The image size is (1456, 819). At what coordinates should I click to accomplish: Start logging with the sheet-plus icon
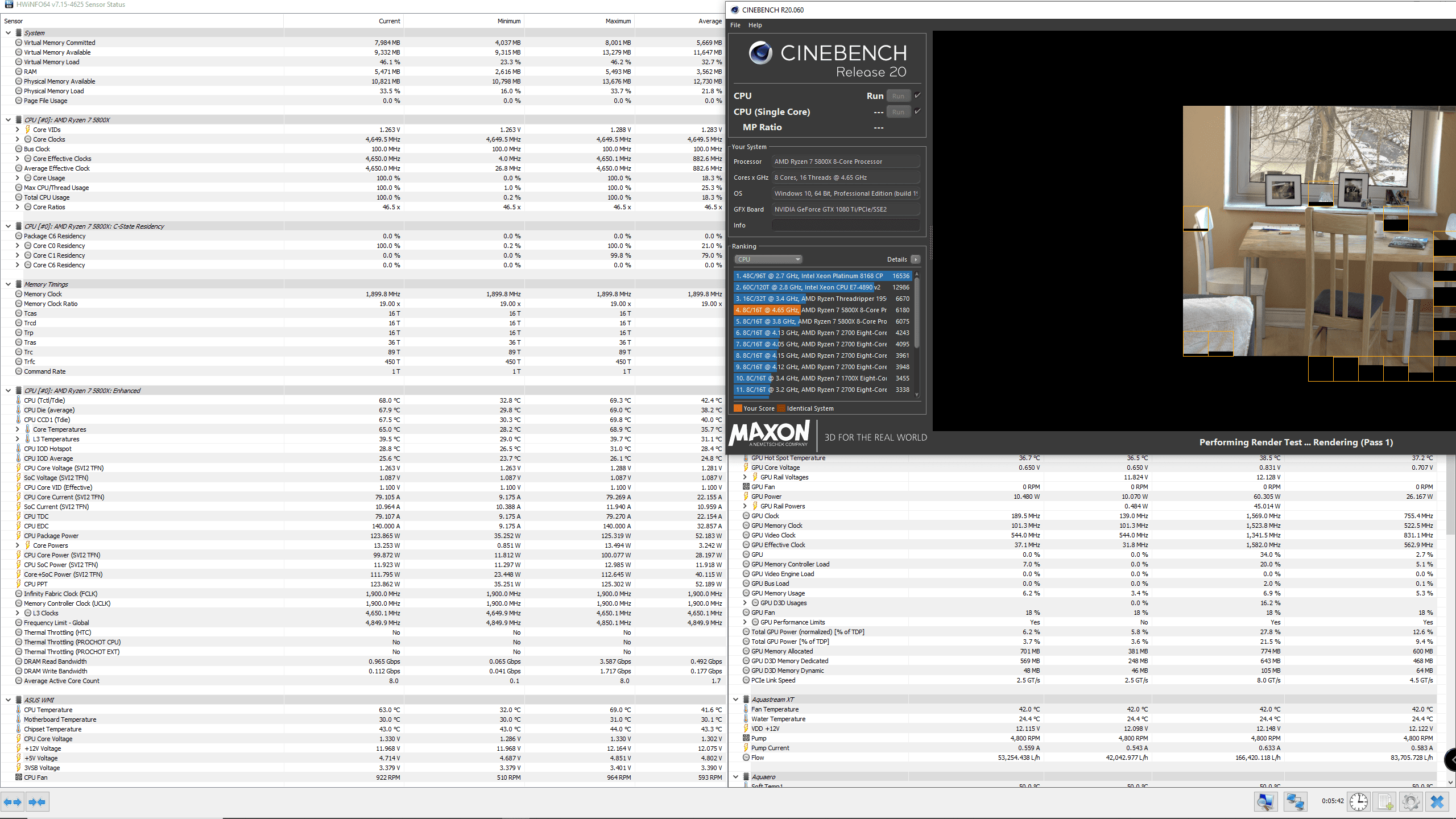(x=1385, y=802)
